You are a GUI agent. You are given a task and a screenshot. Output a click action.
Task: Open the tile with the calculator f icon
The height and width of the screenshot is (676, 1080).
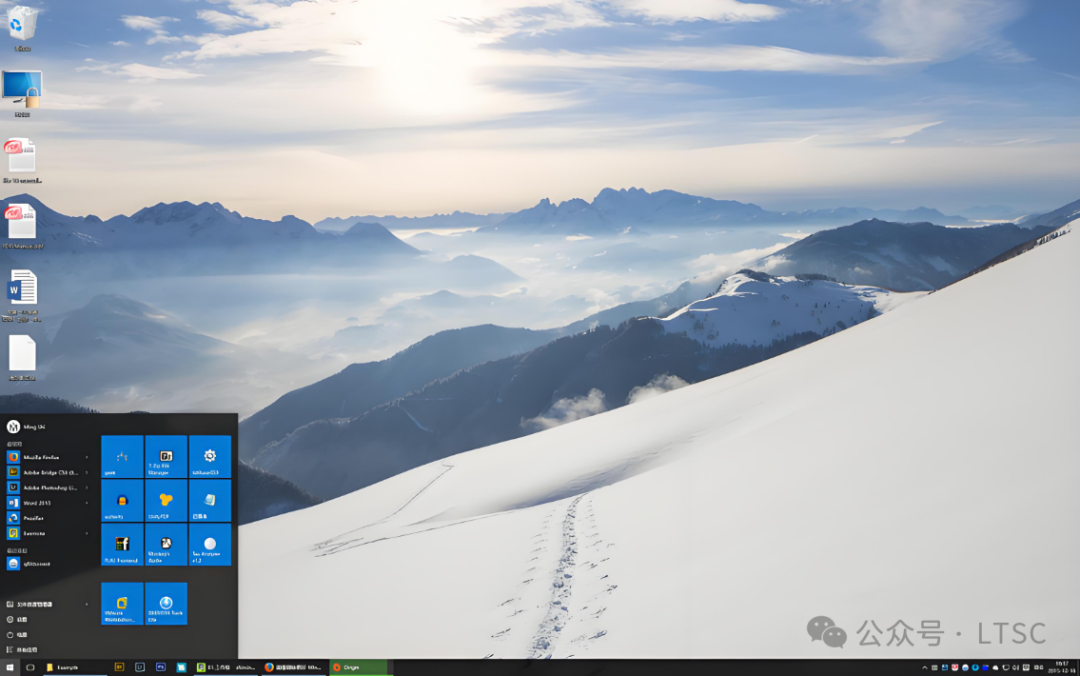pyautogui.click(x=122, y=544)
